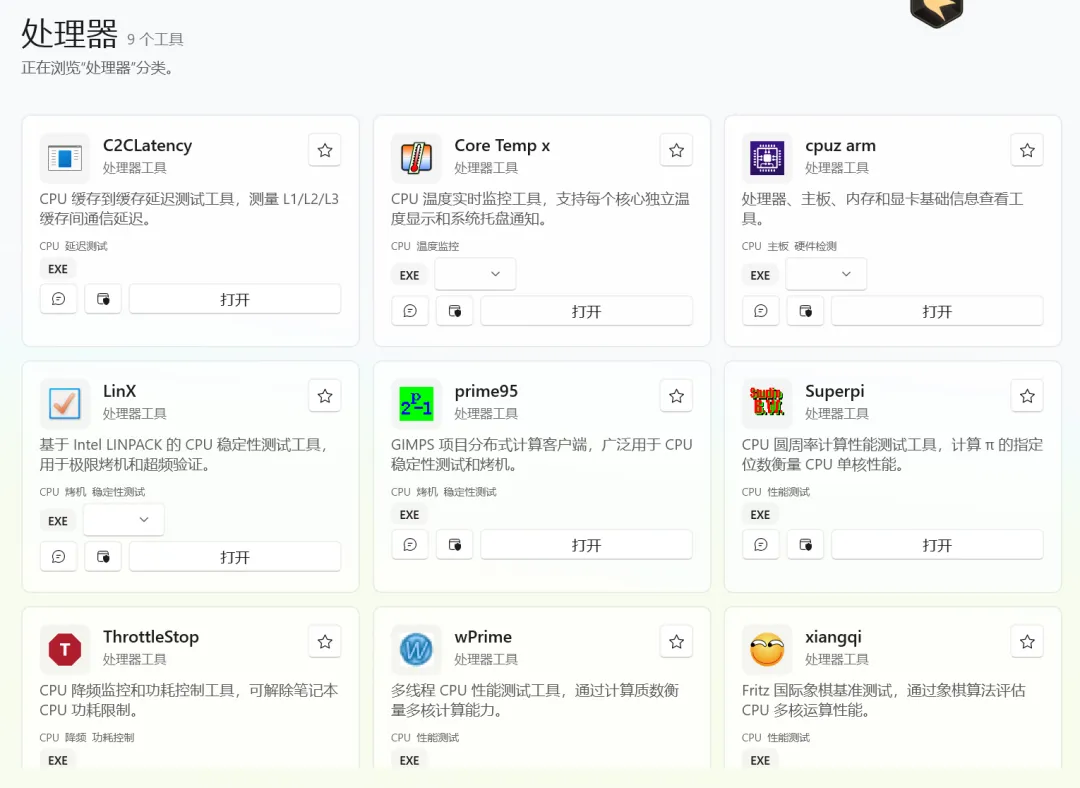This screenshot has width=1080, height=788.
Task: Click the ThrottleStop title text
Action: click(151, 637)
